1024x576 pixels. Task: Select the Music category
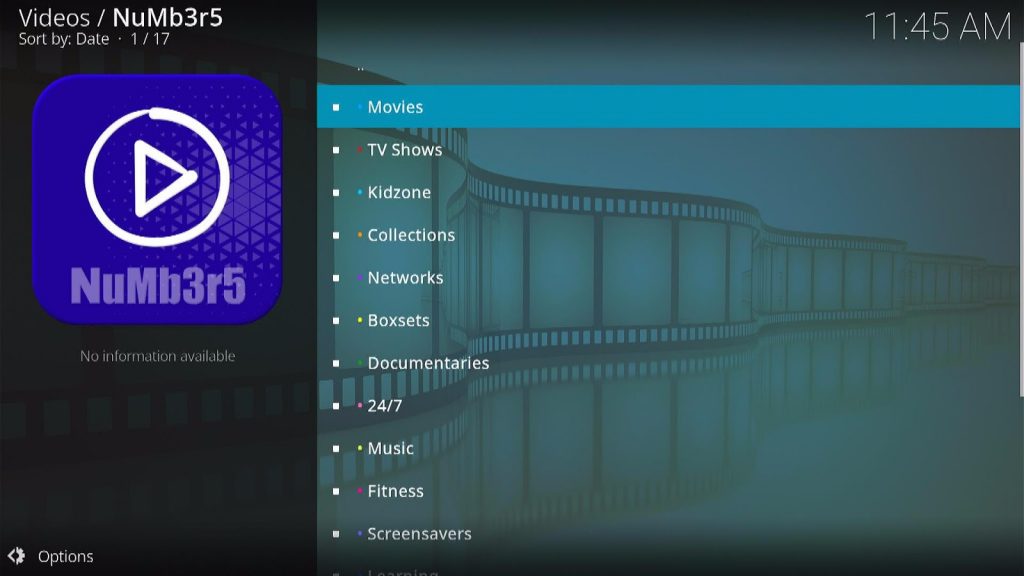(x=668, y=448)
